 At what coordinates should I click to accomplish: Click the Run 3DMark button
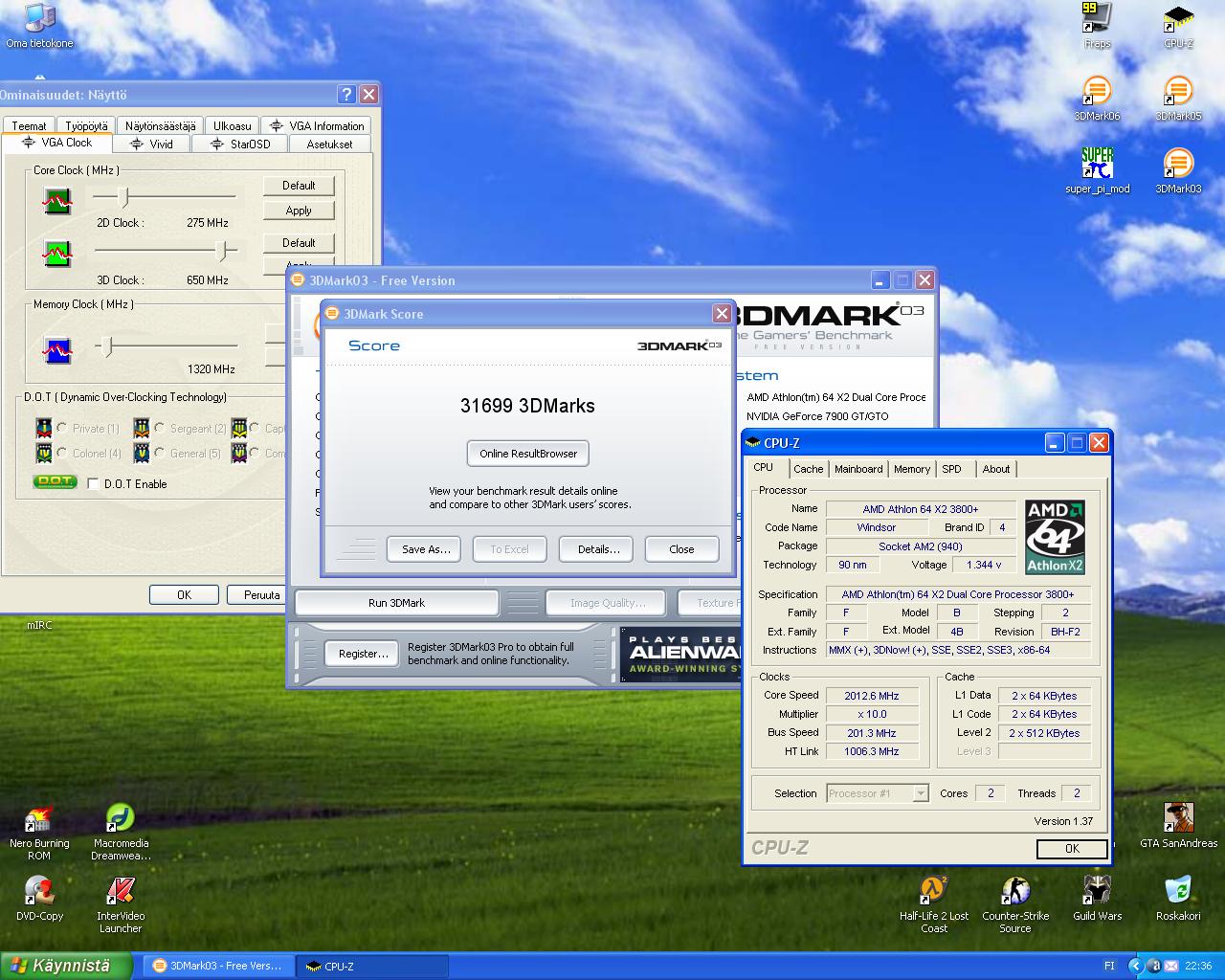coord(396,603)
